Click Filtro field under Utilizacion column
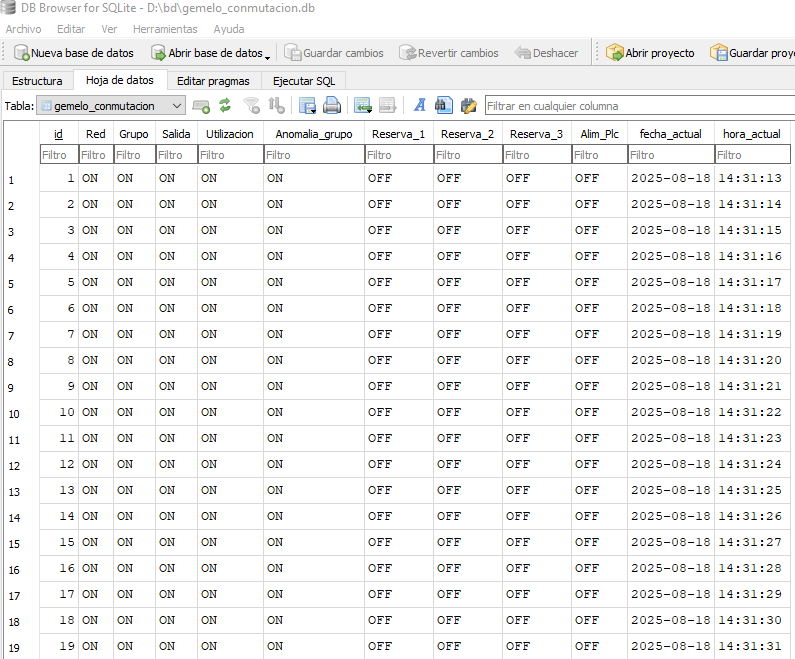795x659 pixels. pyautogui.click(x=230, y=155)
